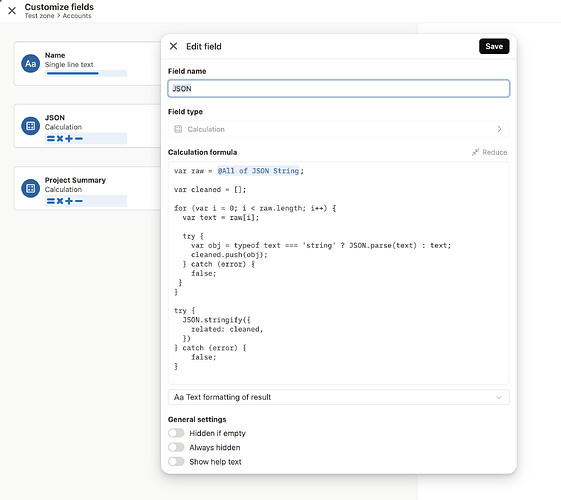Click the dropdown arrow on text formatting

[x=499, y=397]
